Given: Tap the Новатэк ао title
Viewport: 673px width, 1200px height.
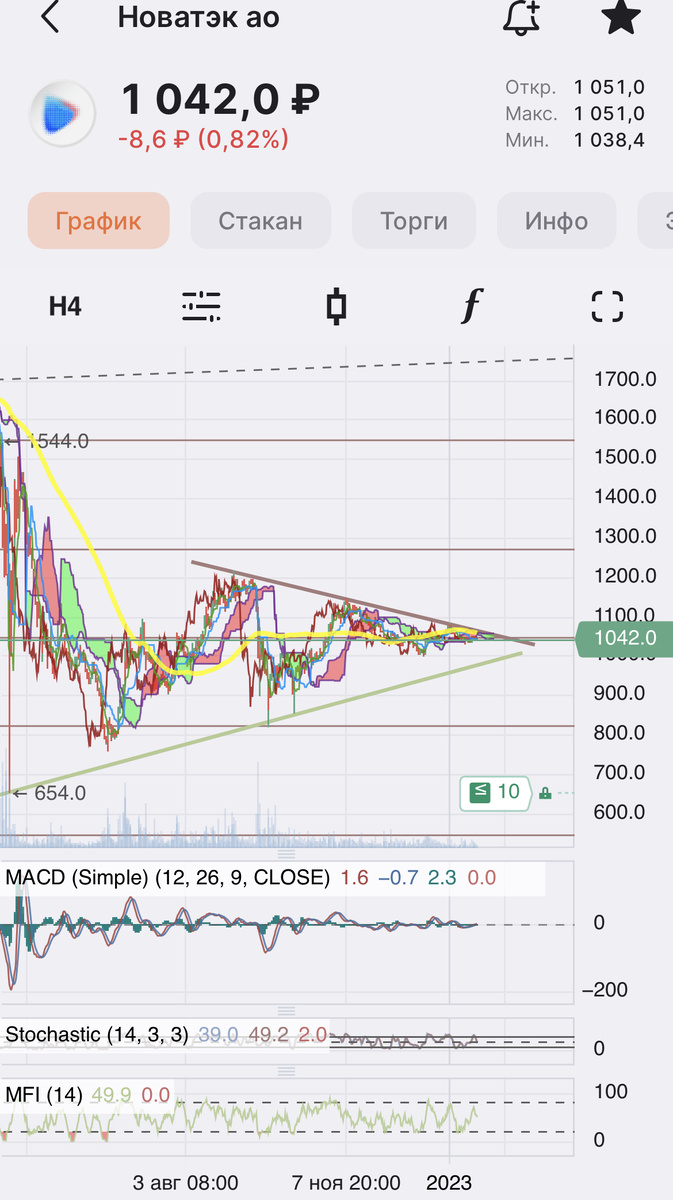Looking at the screenshot, I should coord(199,17).
